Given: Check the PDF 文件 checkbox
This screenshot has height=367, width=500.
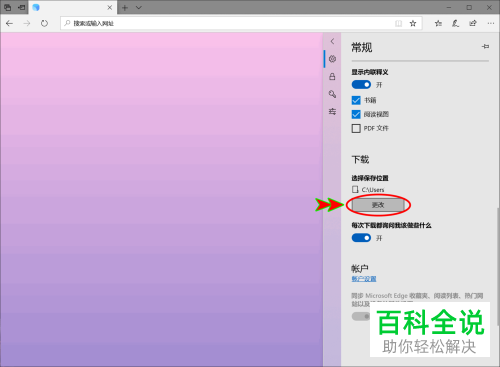Looking at the screenshot, I should (356, 128).
